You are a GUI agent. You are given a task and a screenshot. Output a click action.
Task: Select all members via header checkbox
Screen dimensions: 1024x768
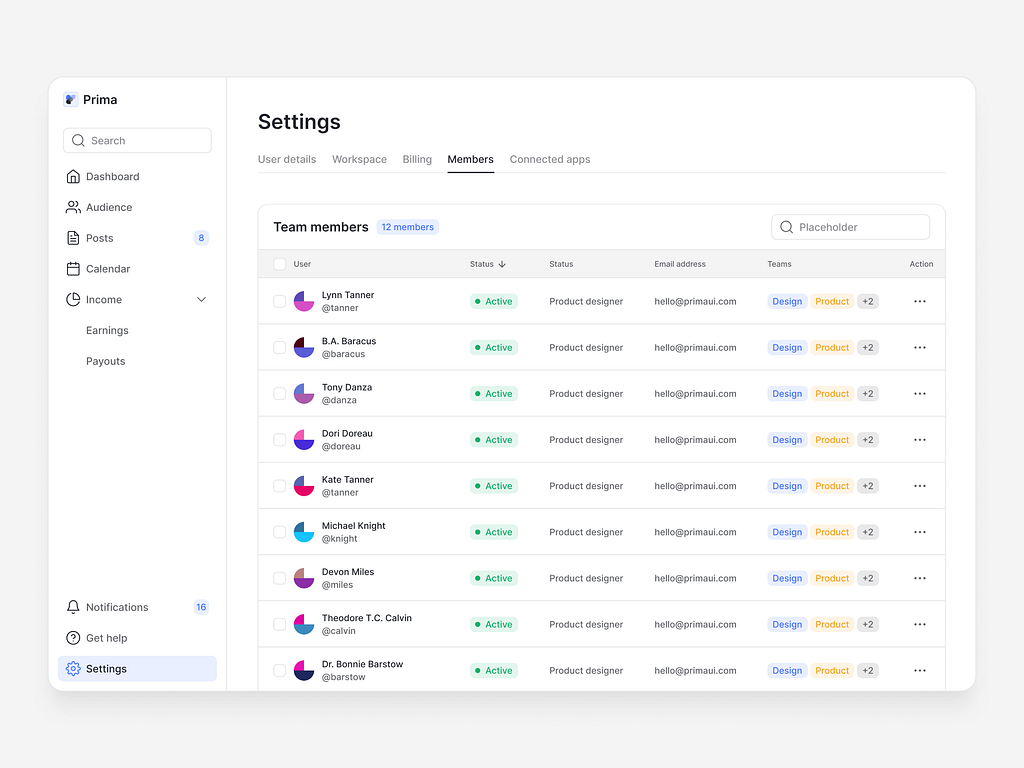pyautogui.click(x=280, y=264)
